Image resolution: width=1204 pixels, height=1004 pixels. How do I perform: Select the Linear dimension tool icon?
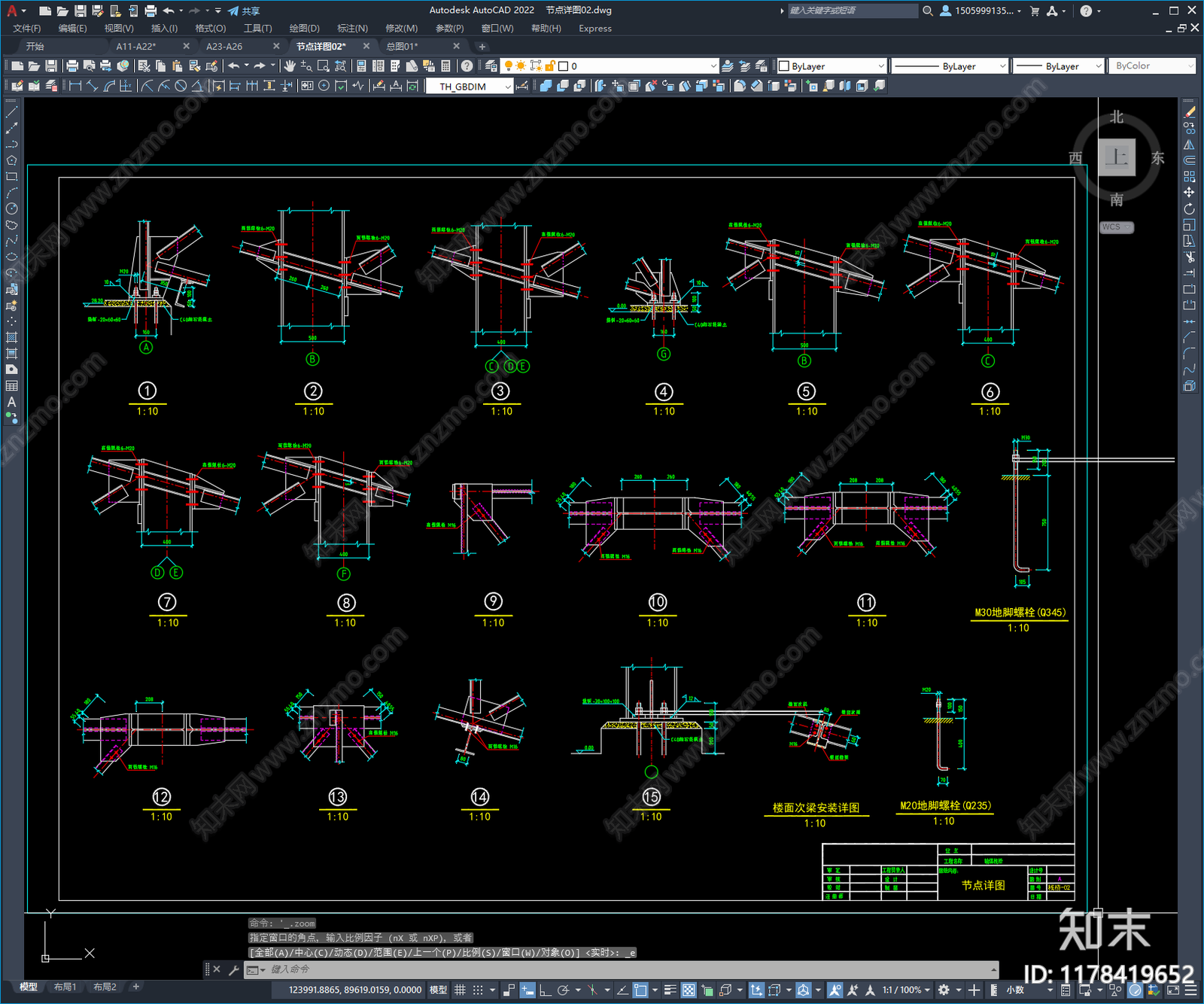pos(75,86)
